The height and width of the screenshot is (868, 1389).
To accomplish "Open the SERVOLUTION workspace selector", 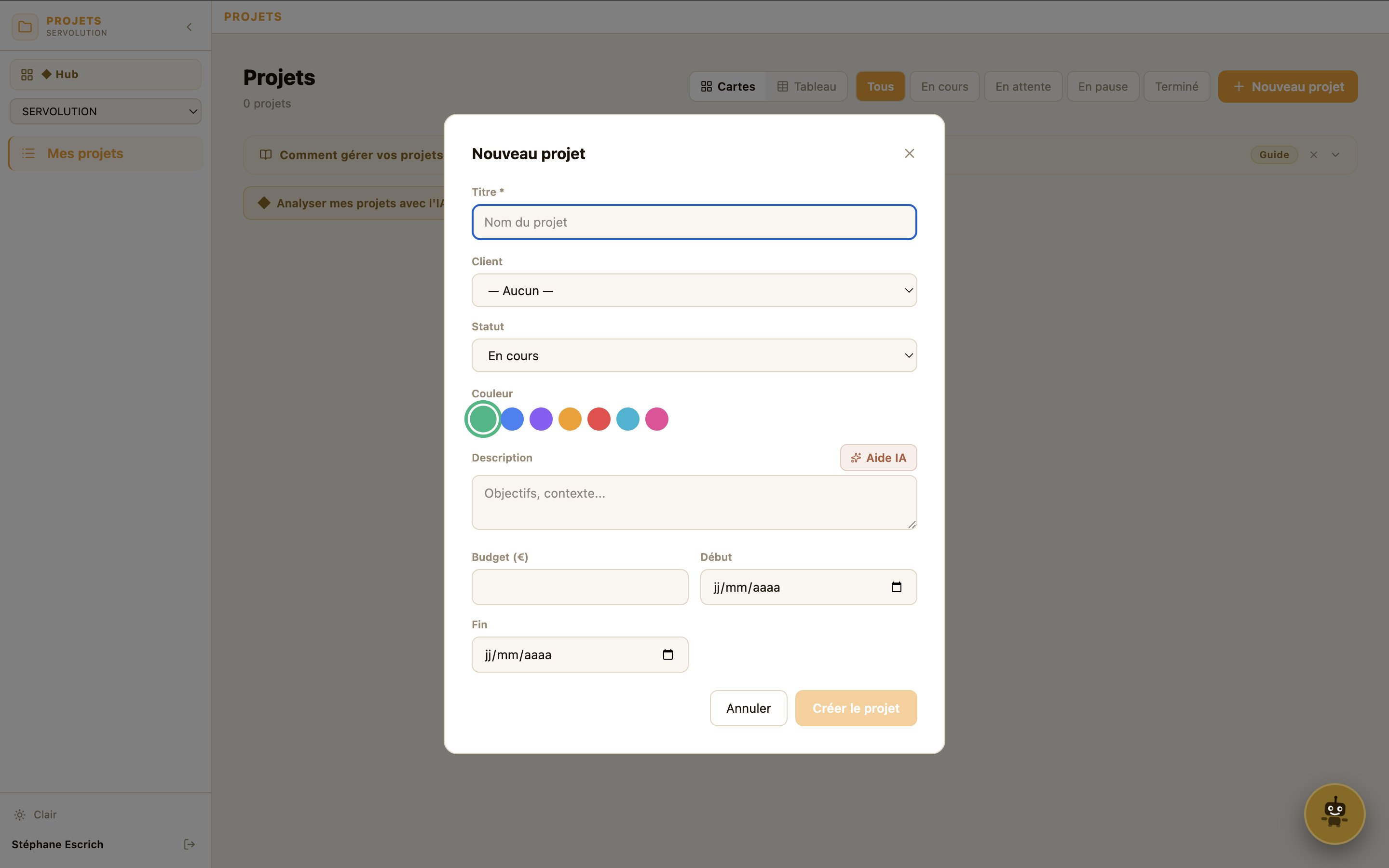I will (105, 111).
